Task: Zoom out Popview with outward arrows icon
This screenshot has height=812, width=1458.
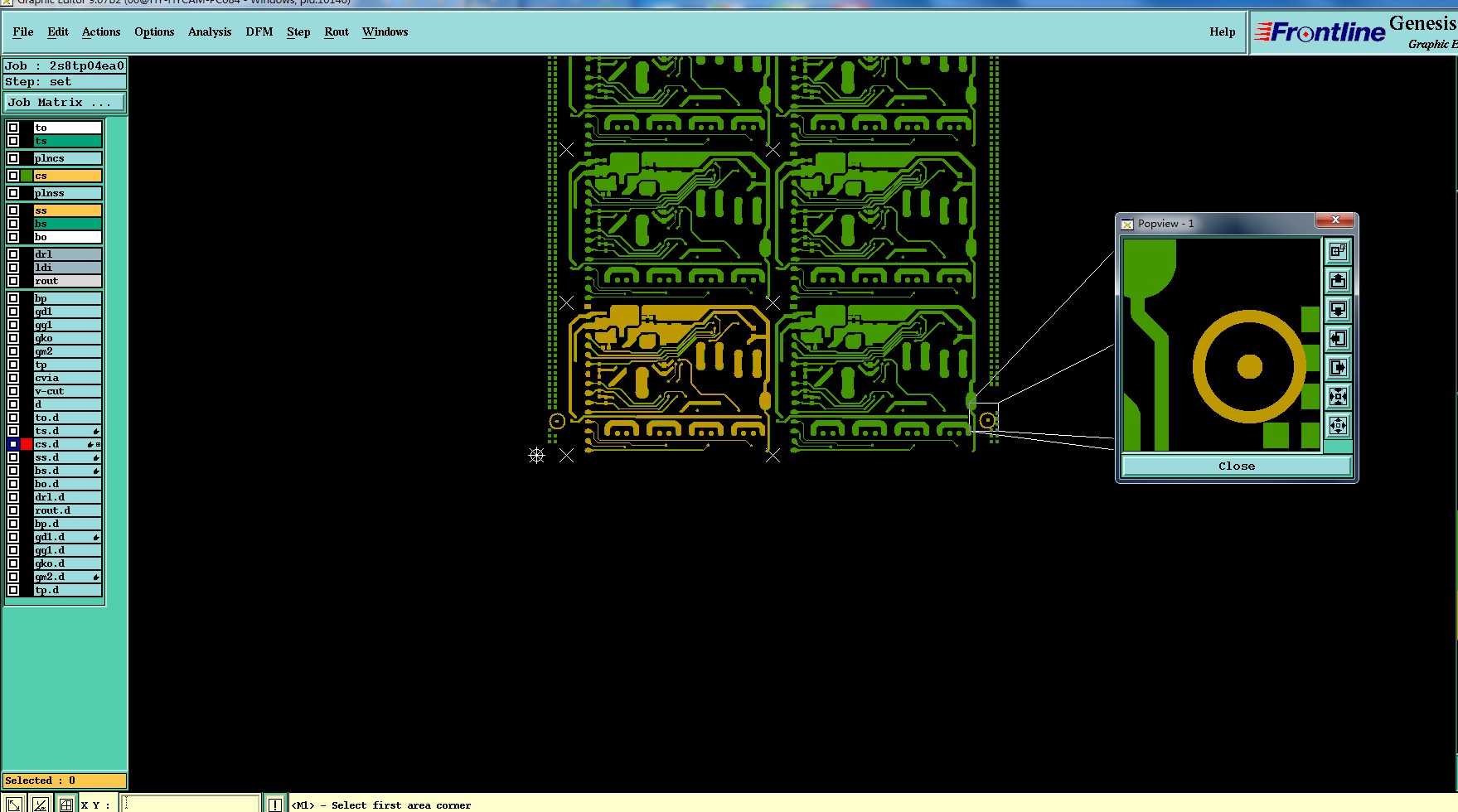Action: coord(1338,425)
